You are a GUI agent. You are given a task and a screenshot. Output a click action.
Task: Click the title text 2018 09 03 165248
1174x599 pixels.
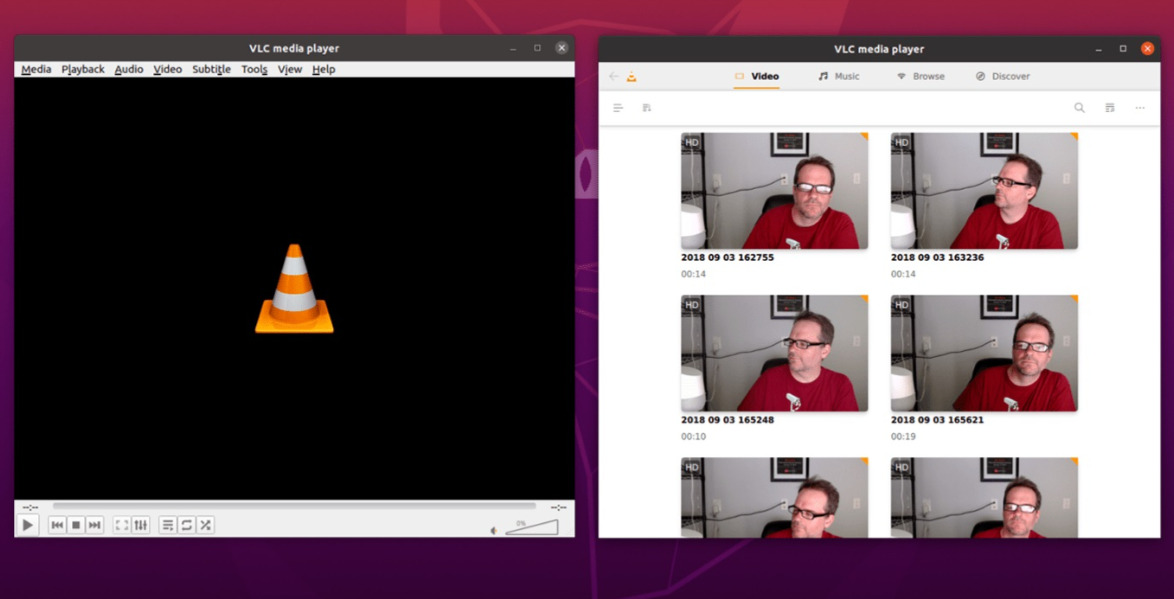coord(727,420)
